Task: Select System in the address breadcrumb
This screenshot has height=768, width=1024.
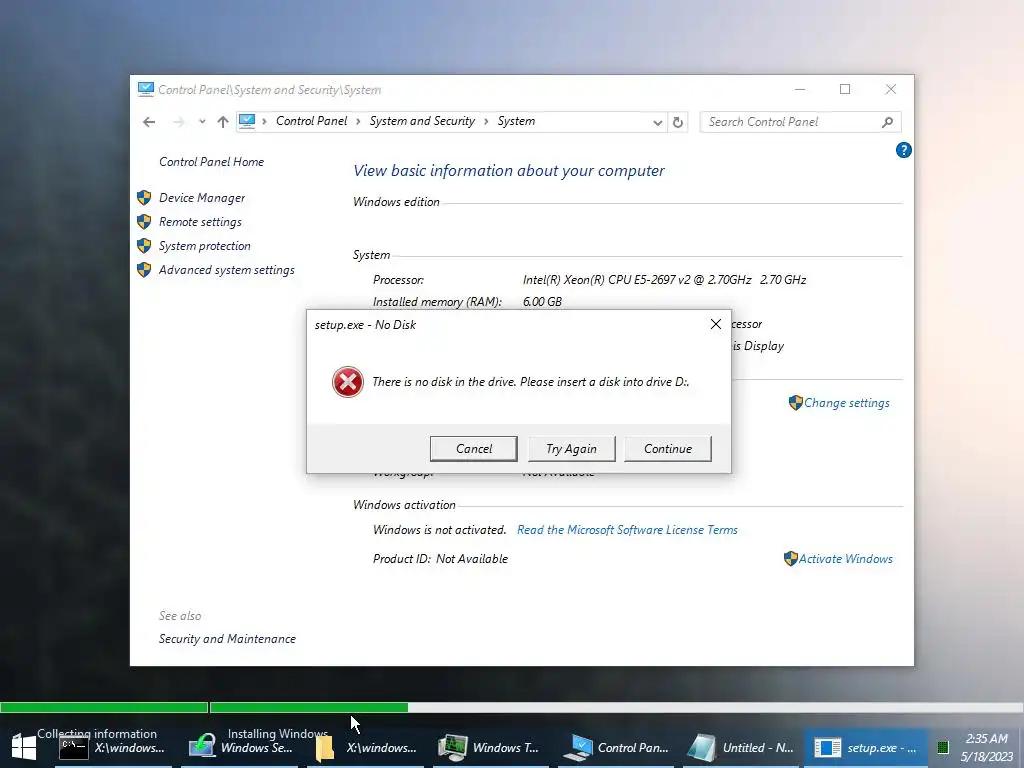Action: pyautogui.click(x=516, y=121)
